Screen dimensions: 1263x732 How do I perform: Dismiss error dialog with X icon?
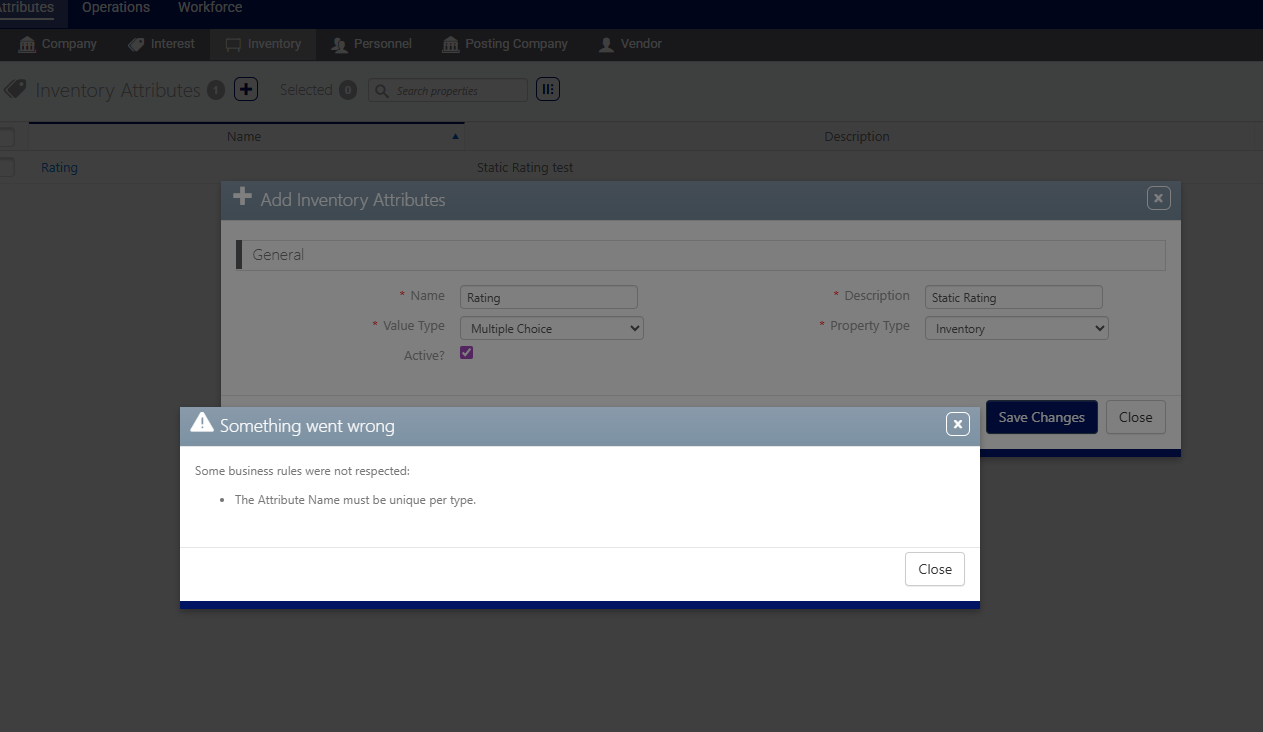957,425
